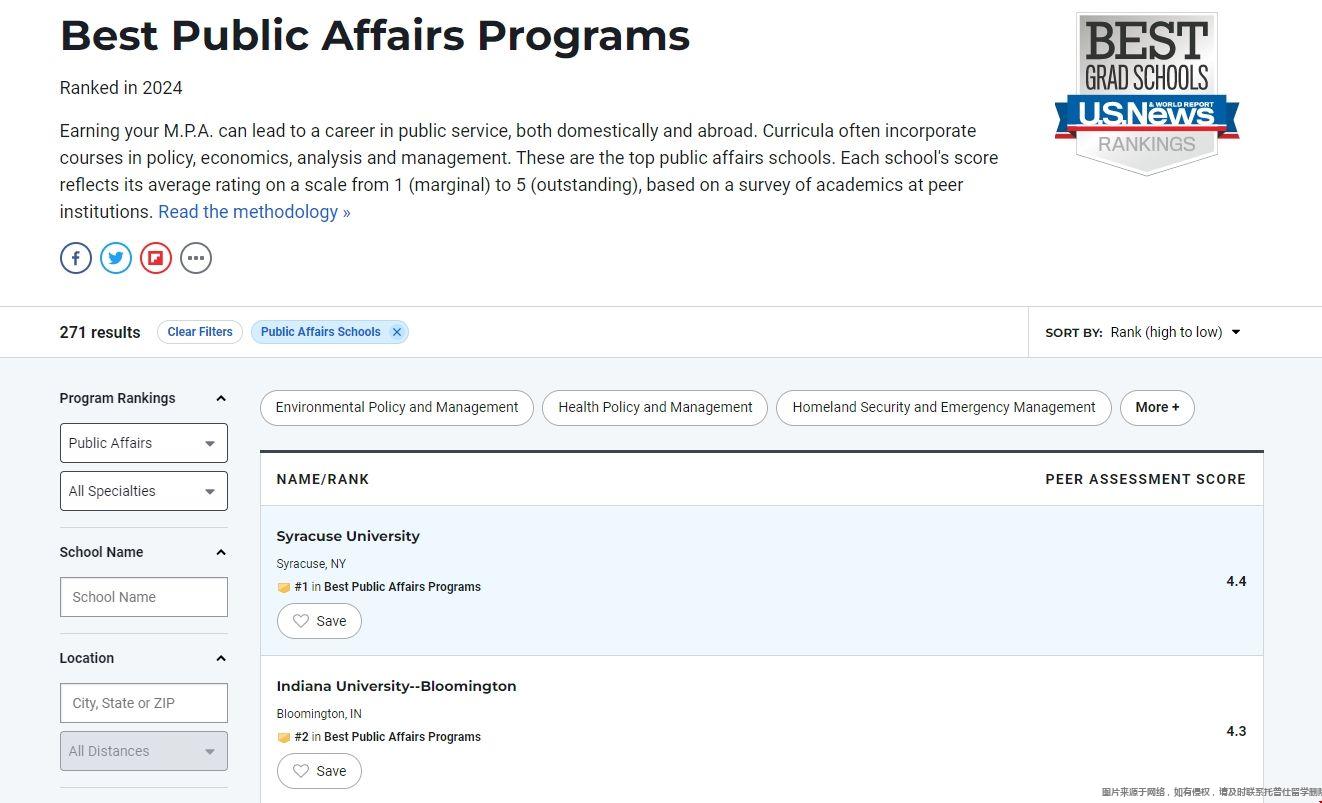Remove Public Affairs Schools filter with X

397,332
